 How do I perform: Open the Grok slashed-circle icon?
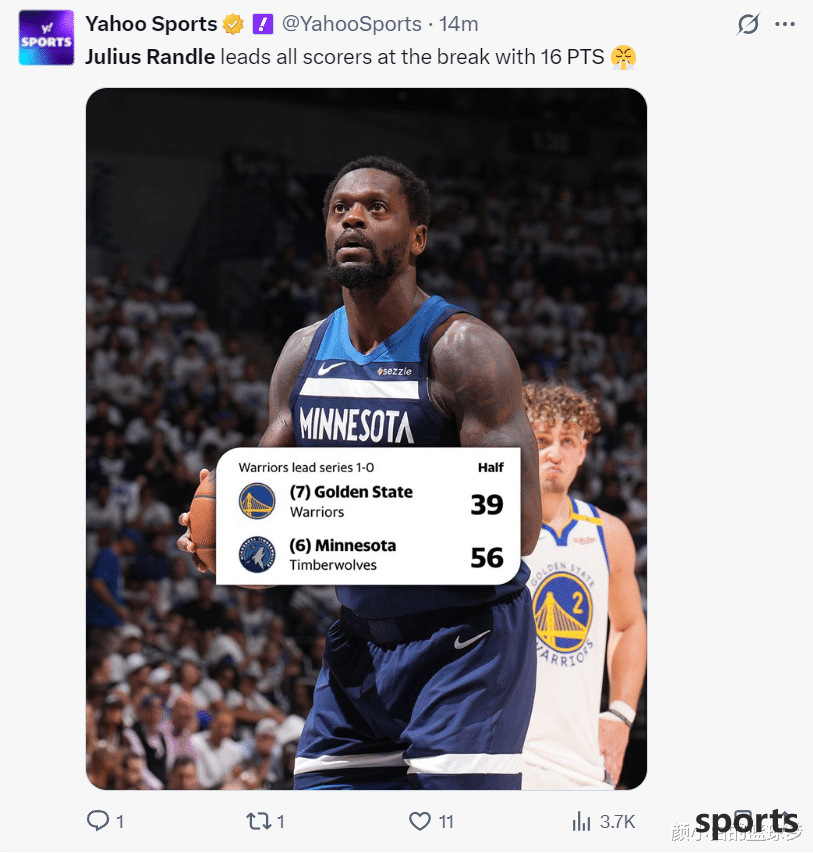[x=748, y=24]
